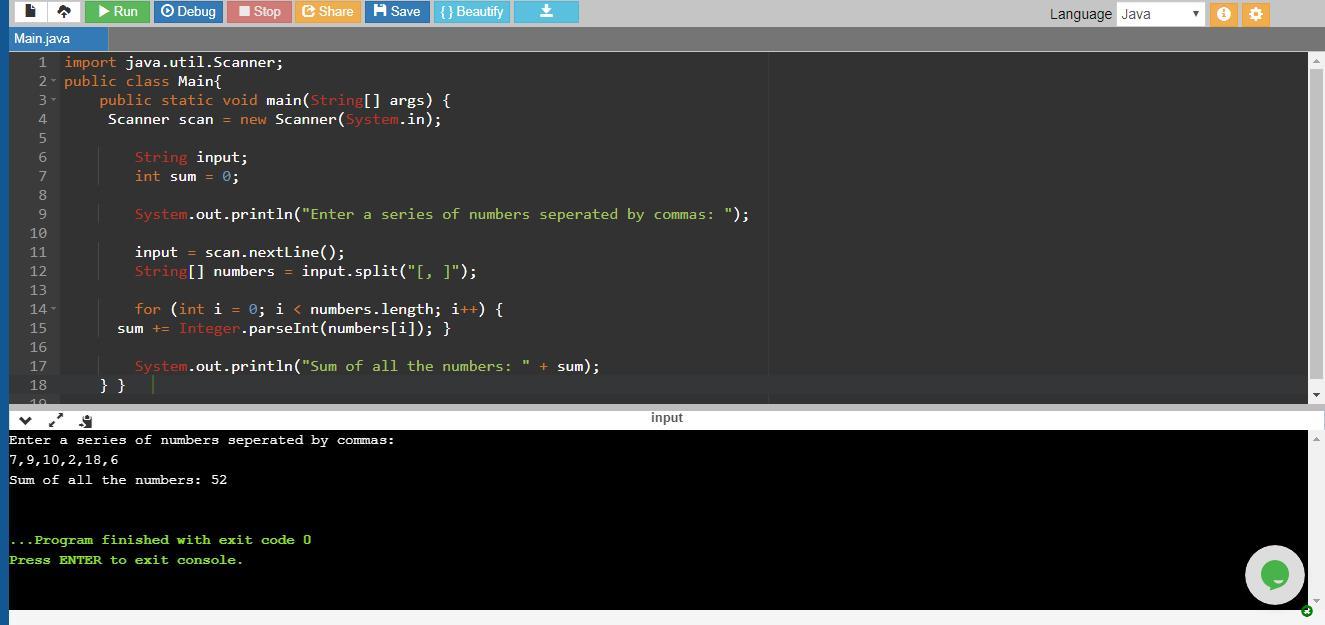Create a new file with the page icon

coord(31,11)
